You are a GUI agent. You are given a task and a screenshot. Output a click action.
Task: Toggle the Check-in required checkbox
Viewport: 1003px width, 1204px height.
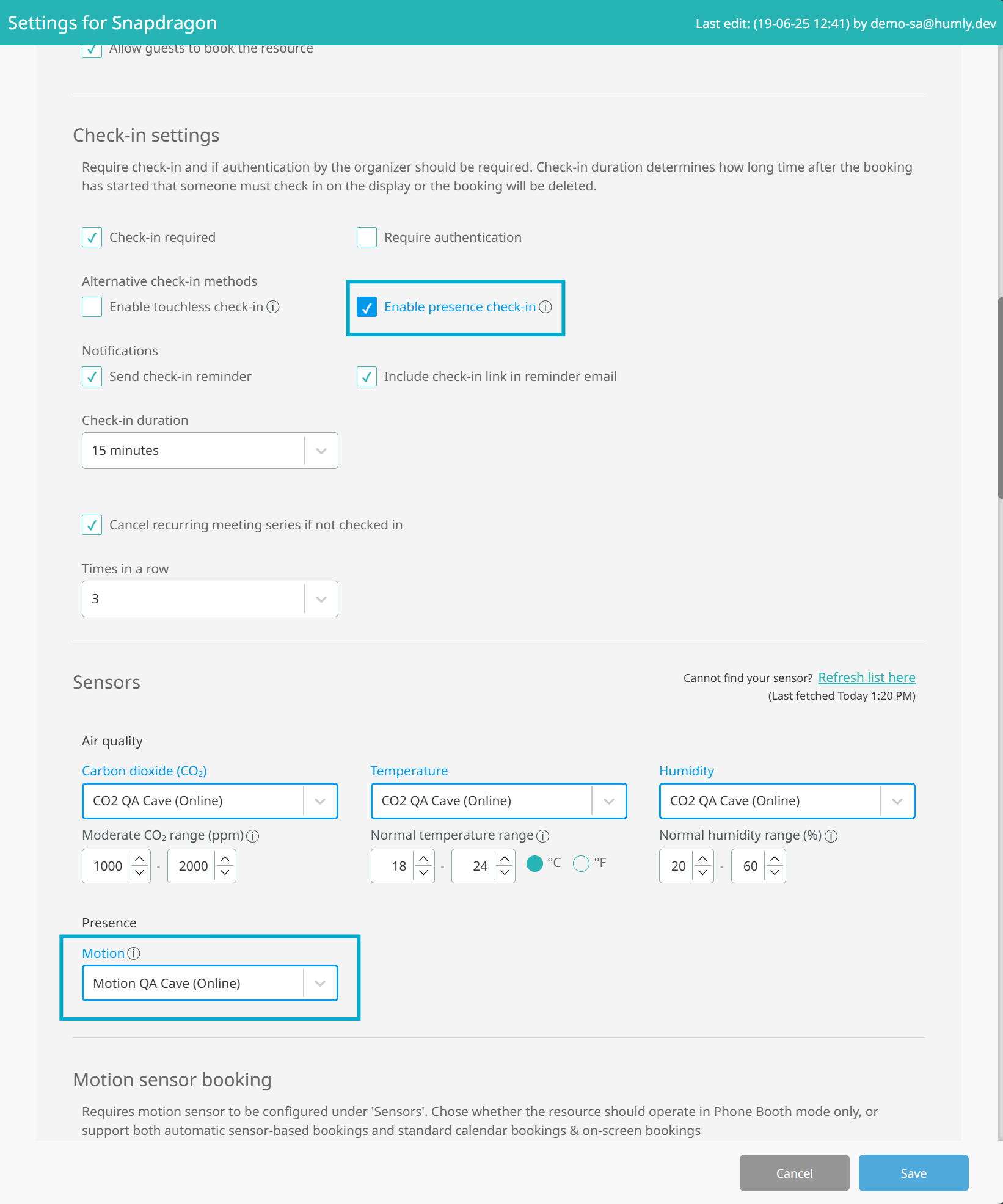(x=92, y=238)
